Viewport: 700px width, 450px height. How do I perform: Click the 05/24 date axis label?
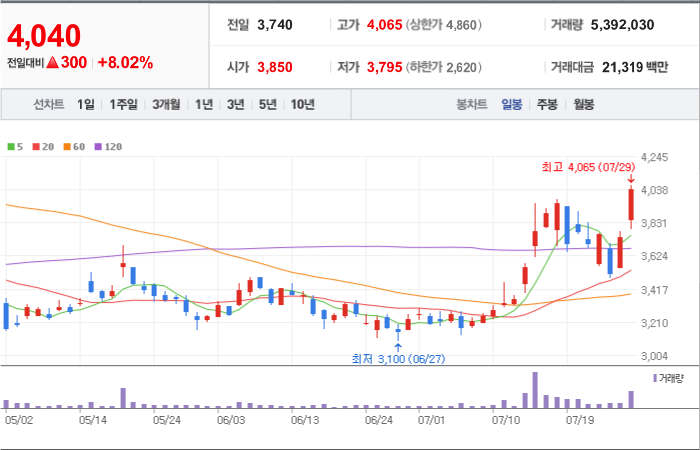[167, 420]
